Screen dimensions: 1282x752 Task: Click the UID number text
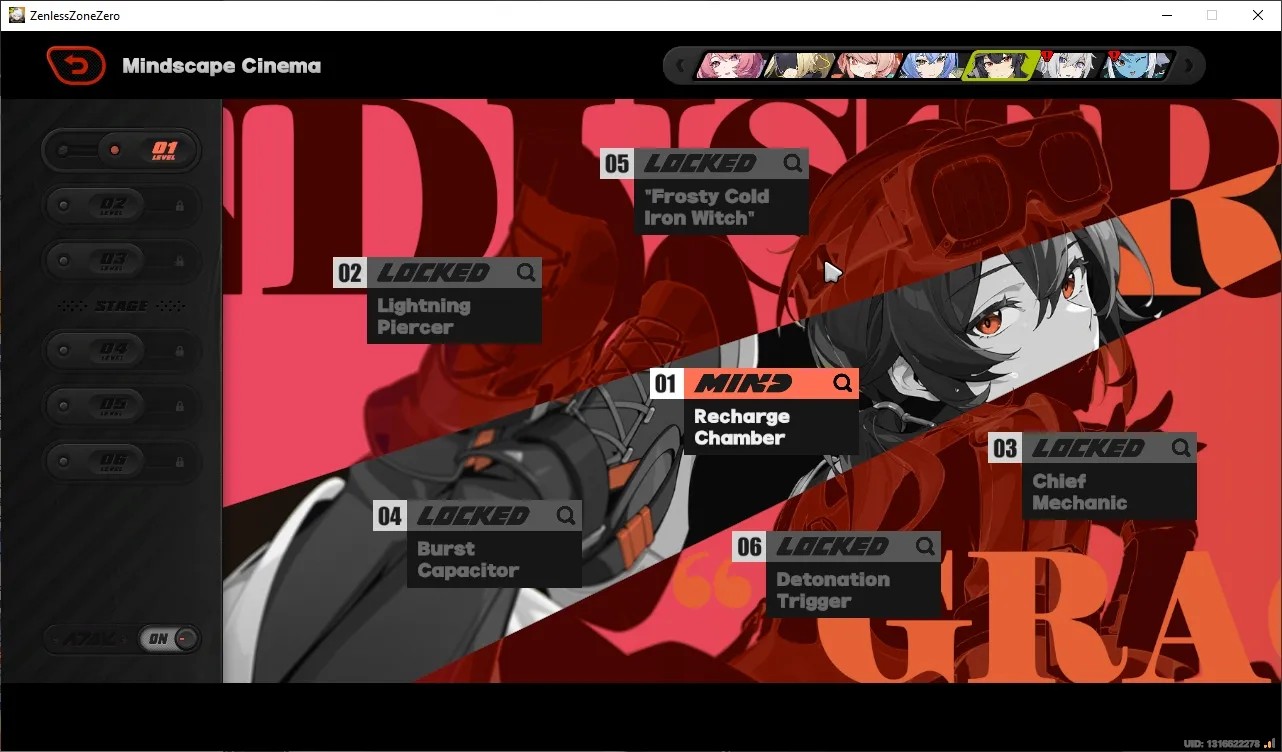(1221, 743)
